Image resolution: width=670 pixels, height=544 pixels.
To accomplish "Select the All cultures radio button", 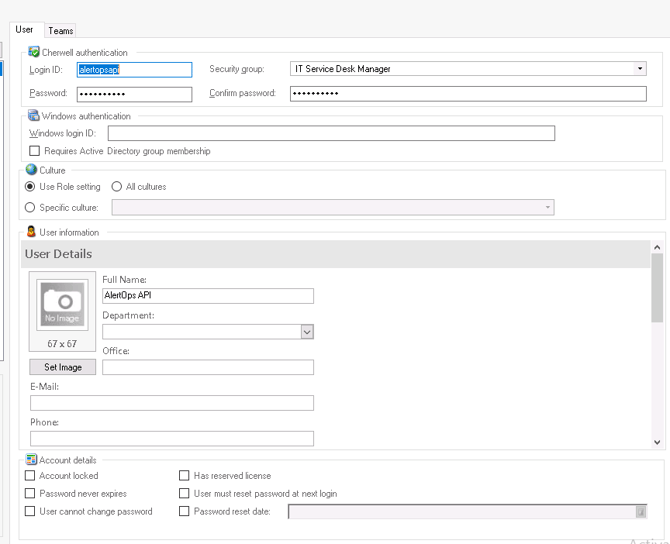I will (117, 187).
